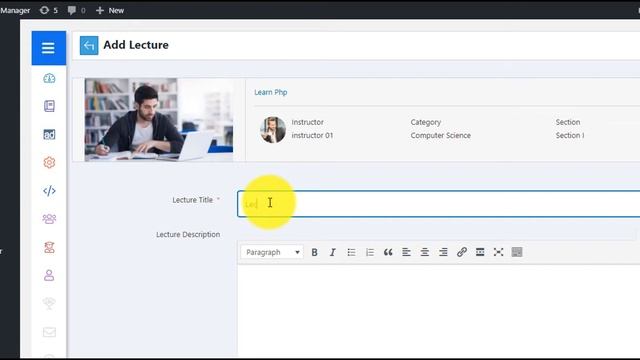Open the instructor sidebar icon

pos(49,247)
